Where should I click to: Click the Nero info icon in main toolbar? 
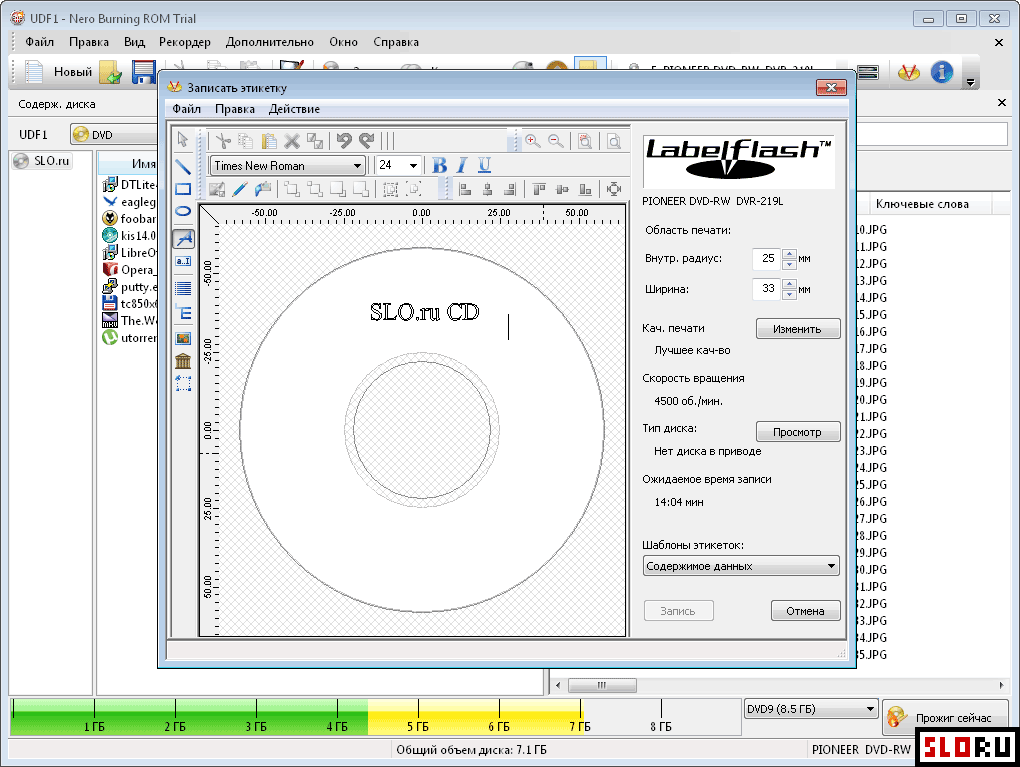click(x=941, y=72)
